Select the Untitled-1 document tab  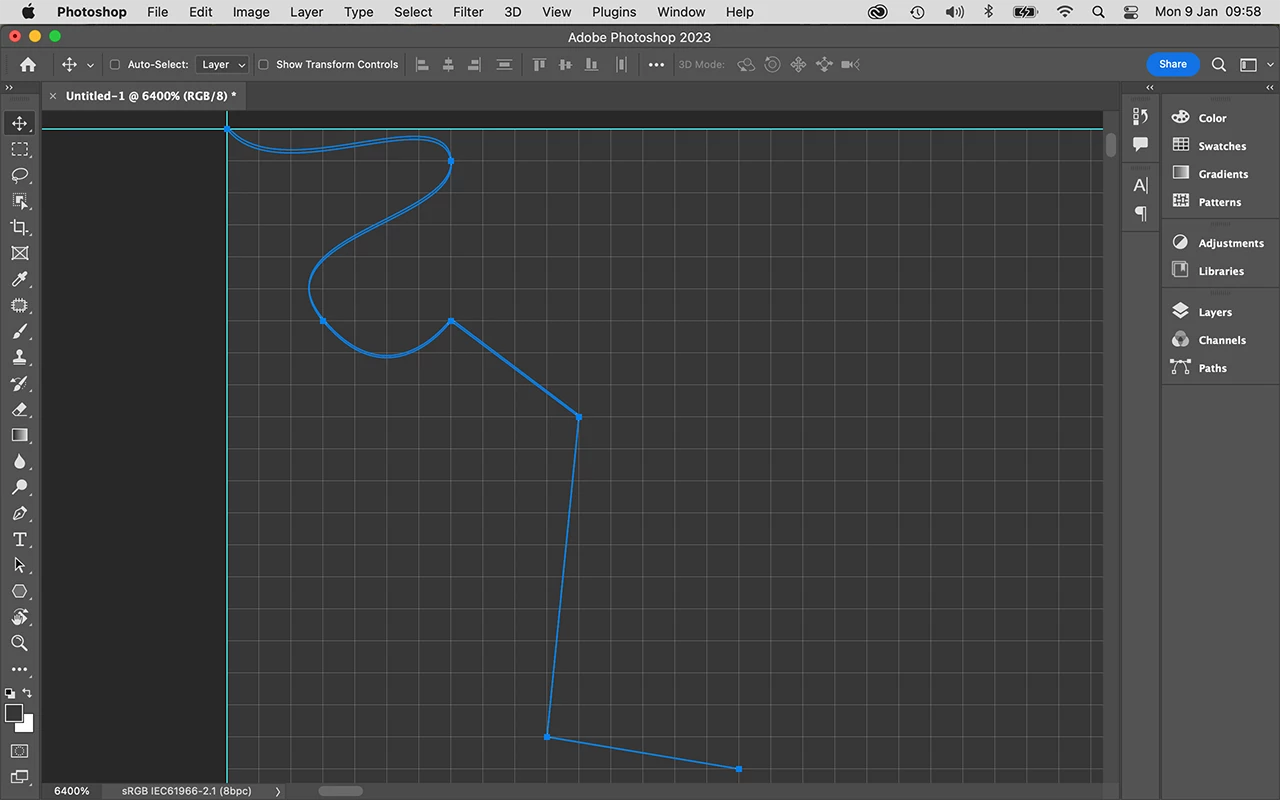(151, 96)
